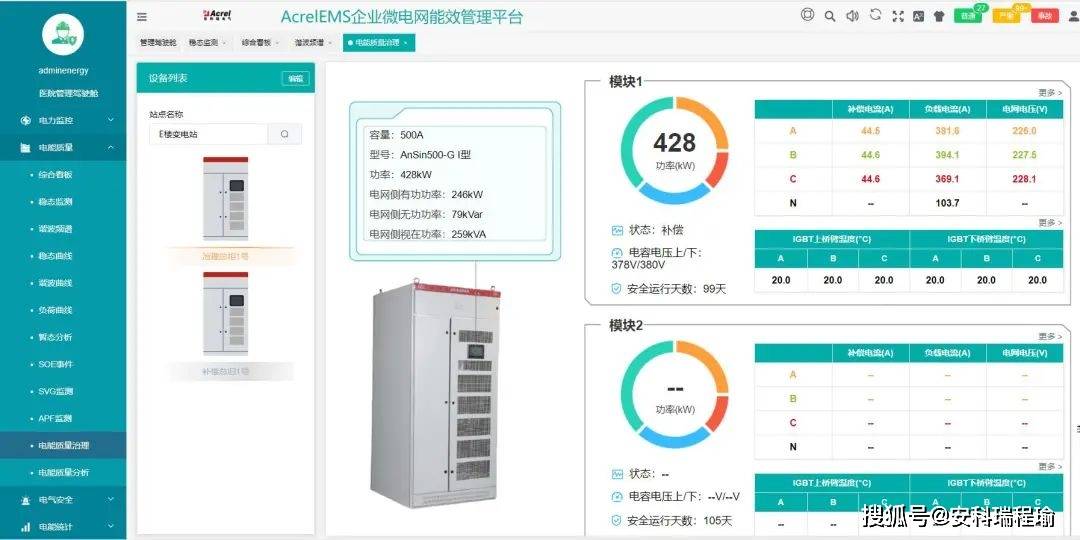1080x540 pixels.
Task: Switch to the 管理驾驶舱 tab
Action: click(x=158, y=43)
